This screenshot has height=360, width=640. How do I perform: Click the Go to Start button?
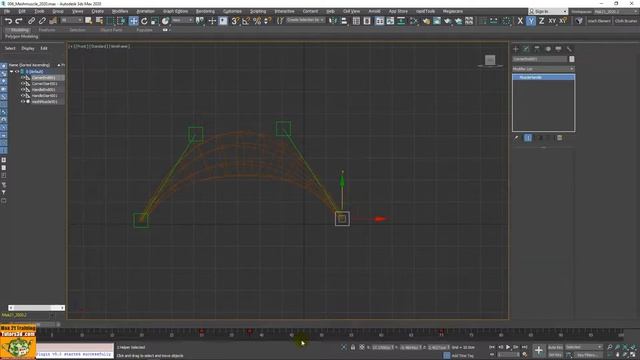pos(491,347)
